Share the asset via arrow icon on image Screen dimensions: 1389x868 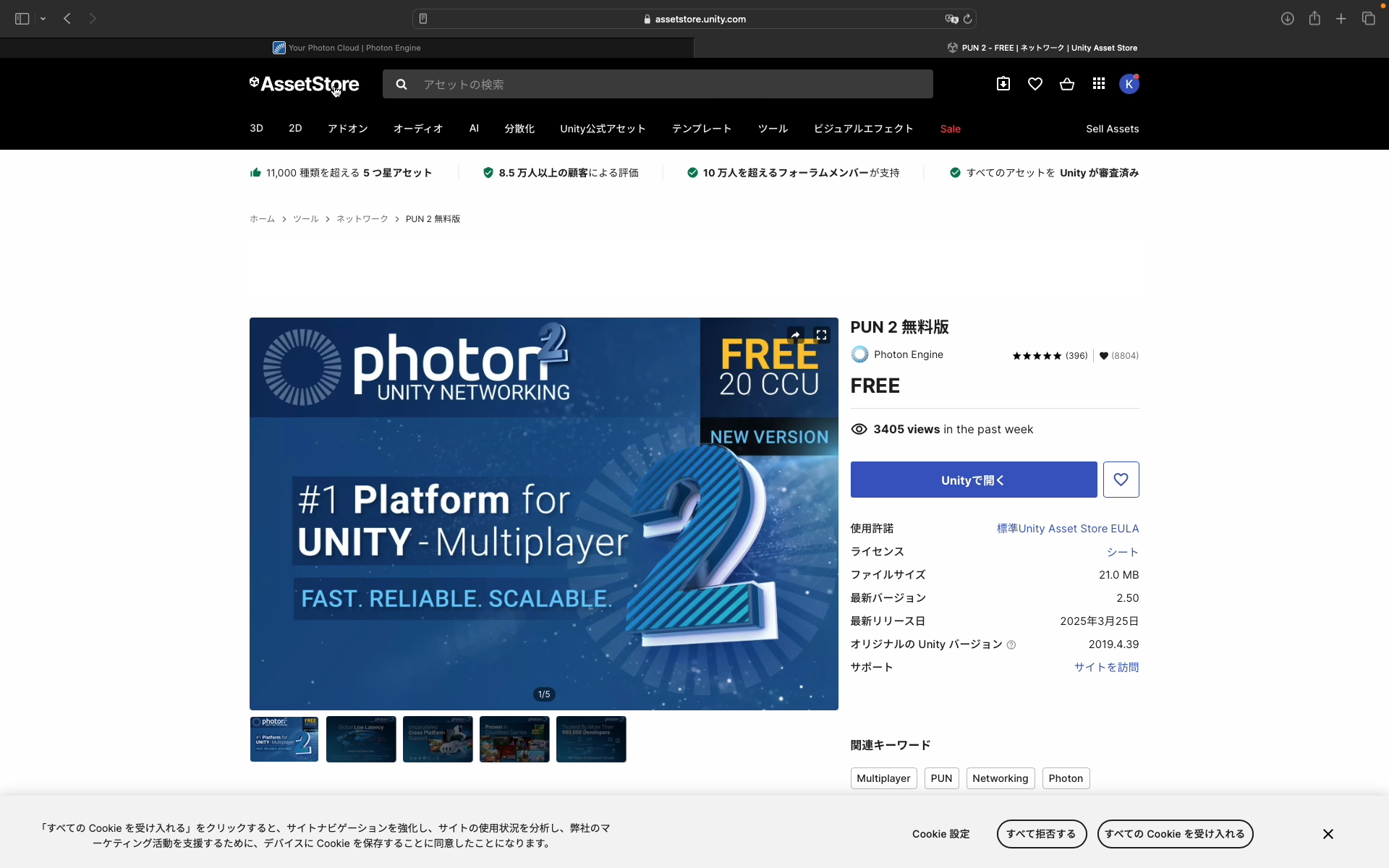[x=796, y=335]
